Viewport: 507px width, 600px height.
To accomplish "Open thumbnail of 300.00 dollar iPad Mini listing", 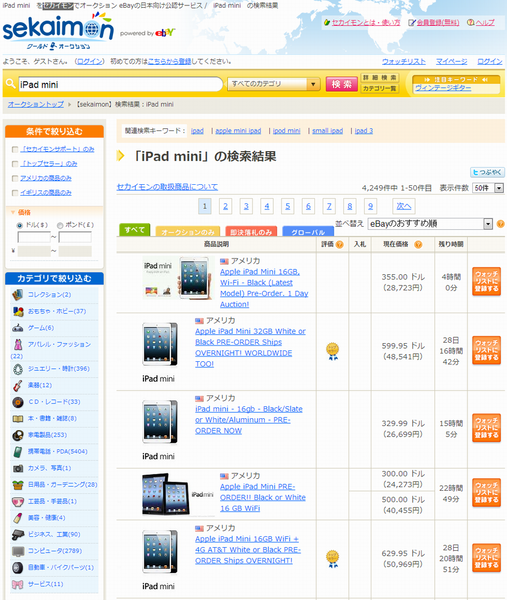I will (177, 494).
